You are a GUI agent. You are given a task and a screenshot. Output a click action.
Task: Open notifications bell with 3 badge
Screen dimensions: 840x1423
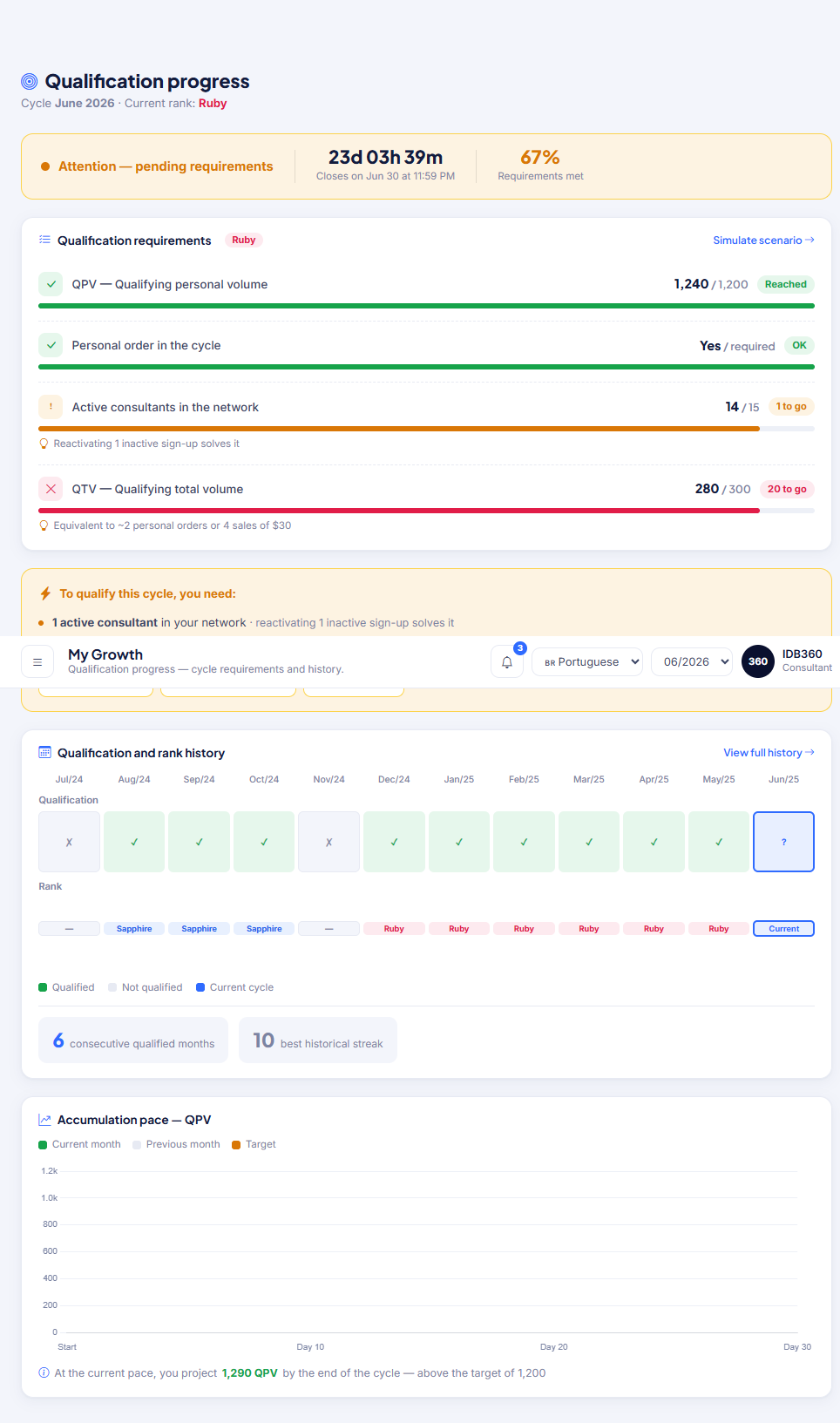coord(507,662)
